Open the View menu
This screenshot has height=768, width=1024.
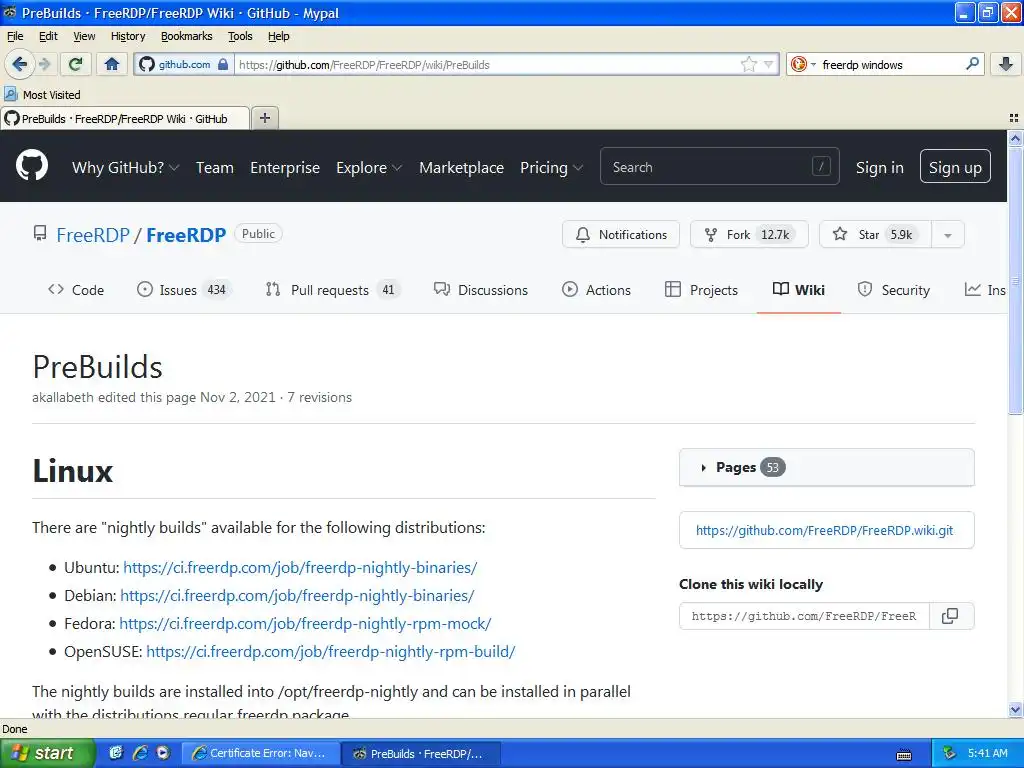coord(84,36)
